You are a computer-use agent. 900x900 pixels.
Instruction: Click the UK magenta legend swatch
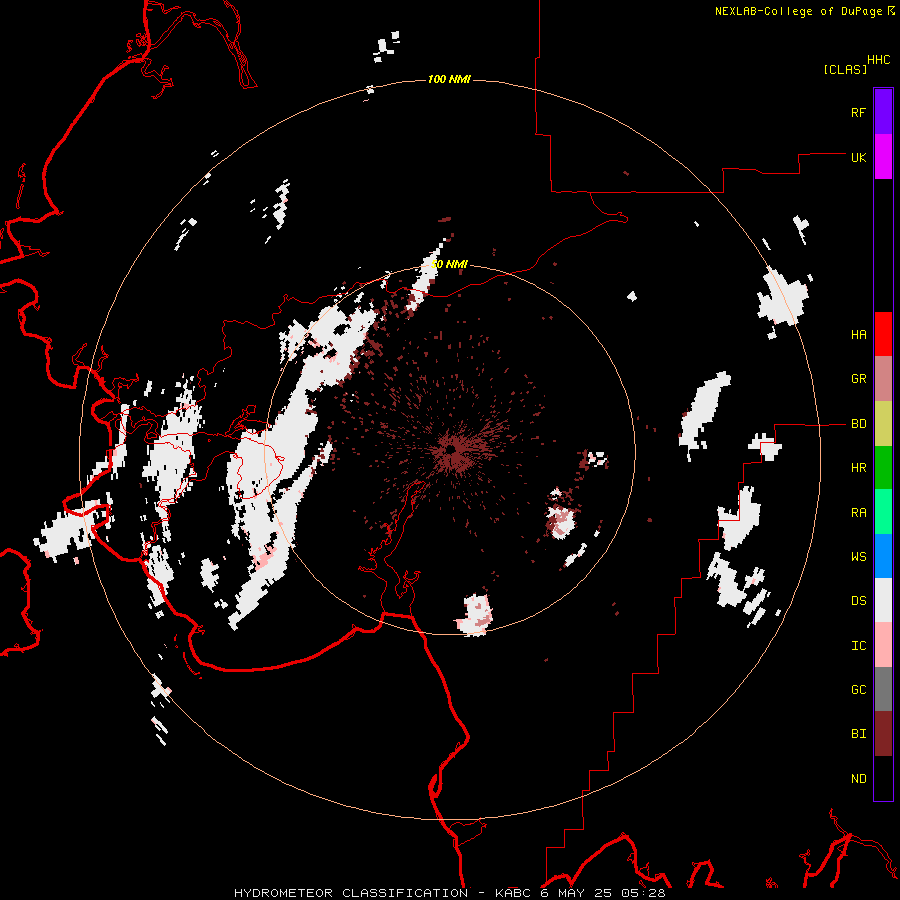883,157
